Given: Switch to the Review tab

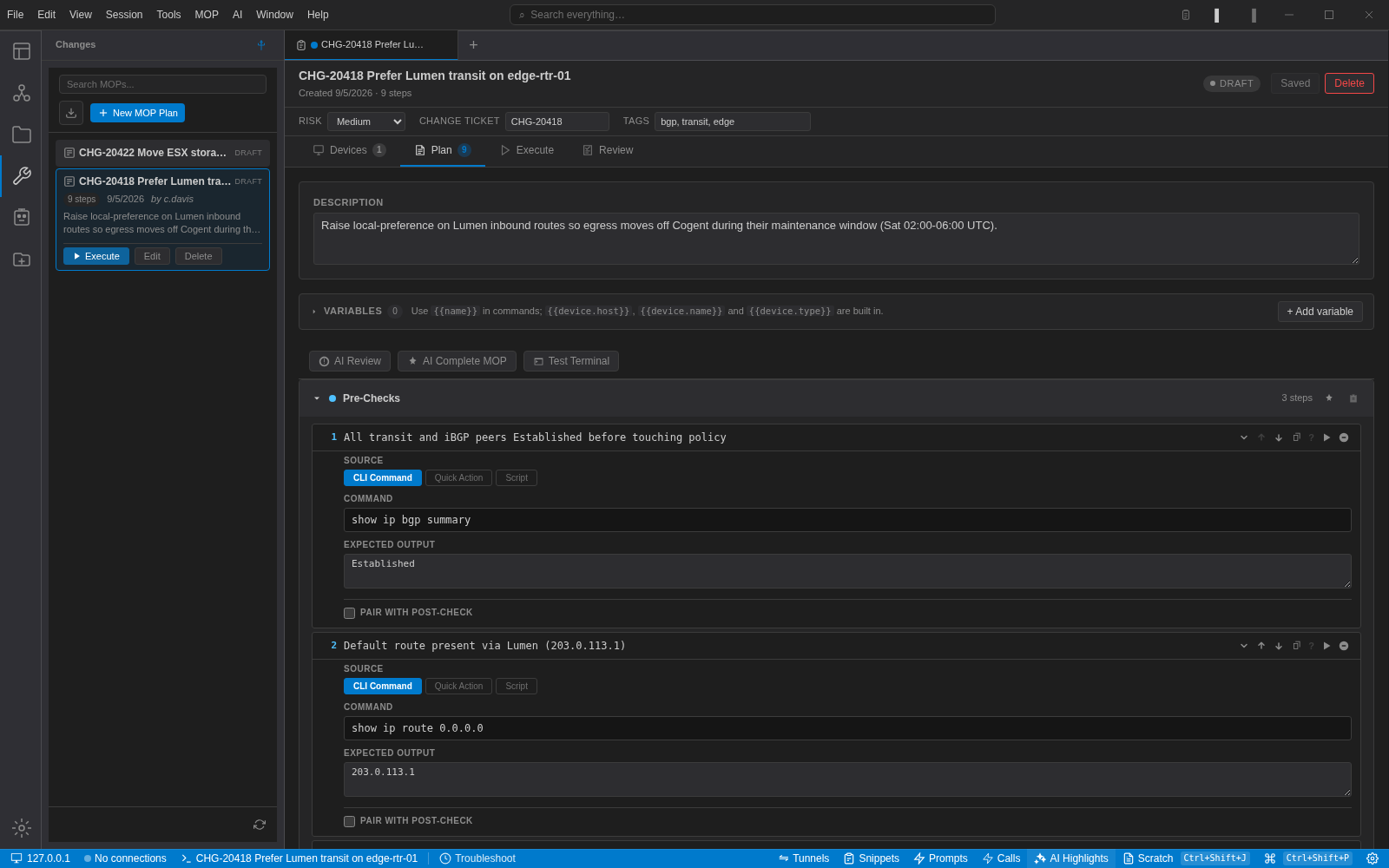Looking at the screenshot, I should click(608, 150).
